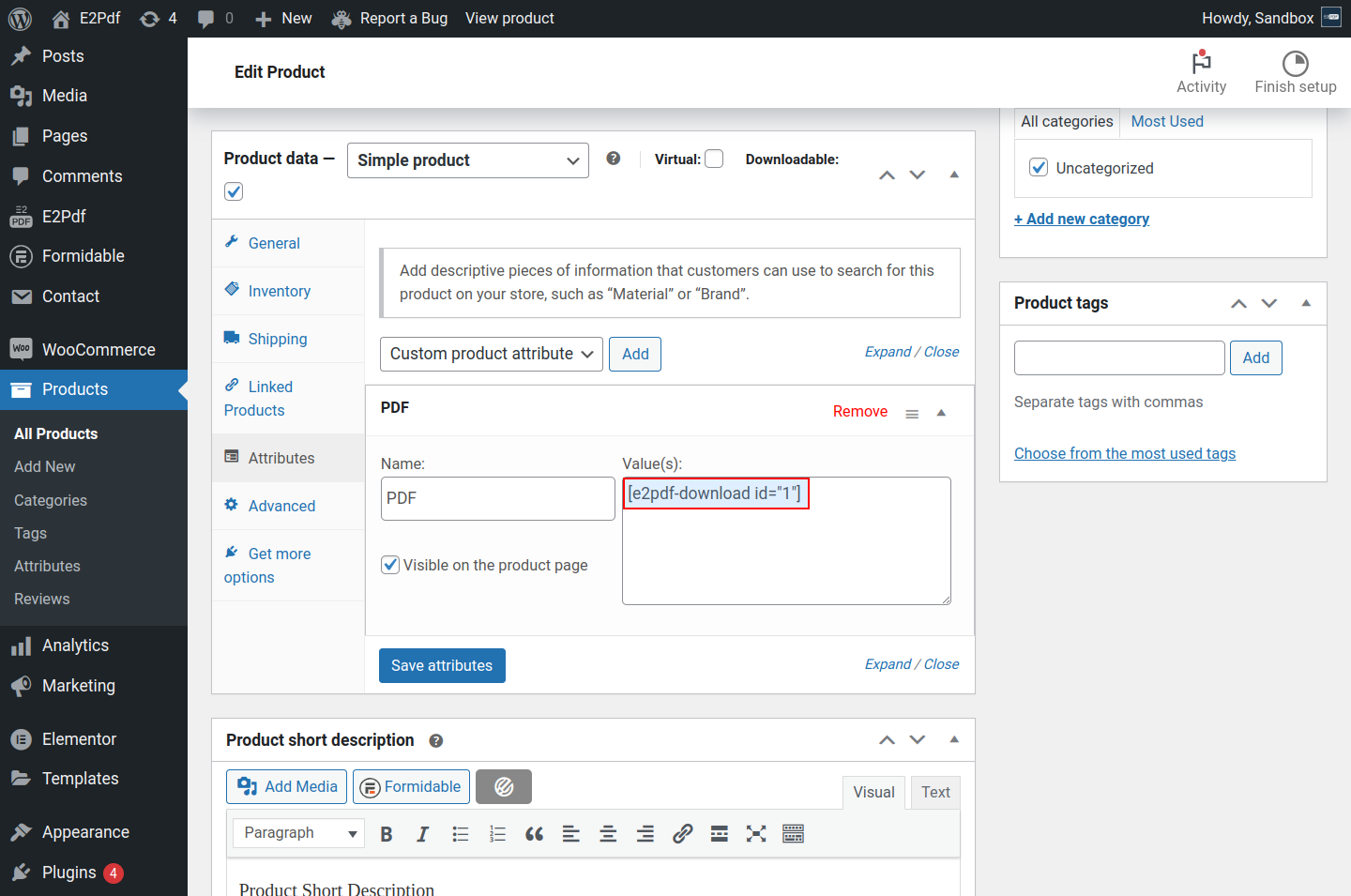The height and width of the screenshot is (896, 1351).
Task: Open the Custom product attribute dropdown
Action: pos(491,354)
